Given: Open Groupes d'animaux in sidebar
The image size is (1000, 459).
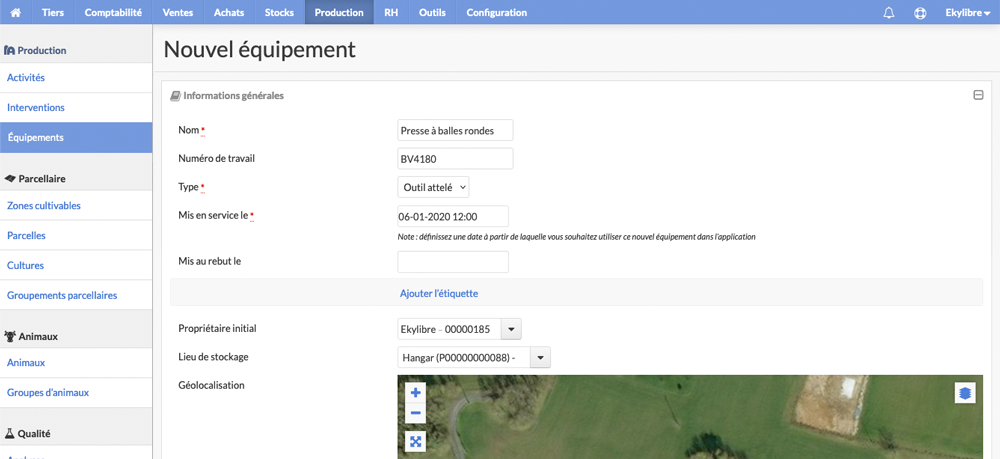Looking at the screenshot, I should [76, 393].
